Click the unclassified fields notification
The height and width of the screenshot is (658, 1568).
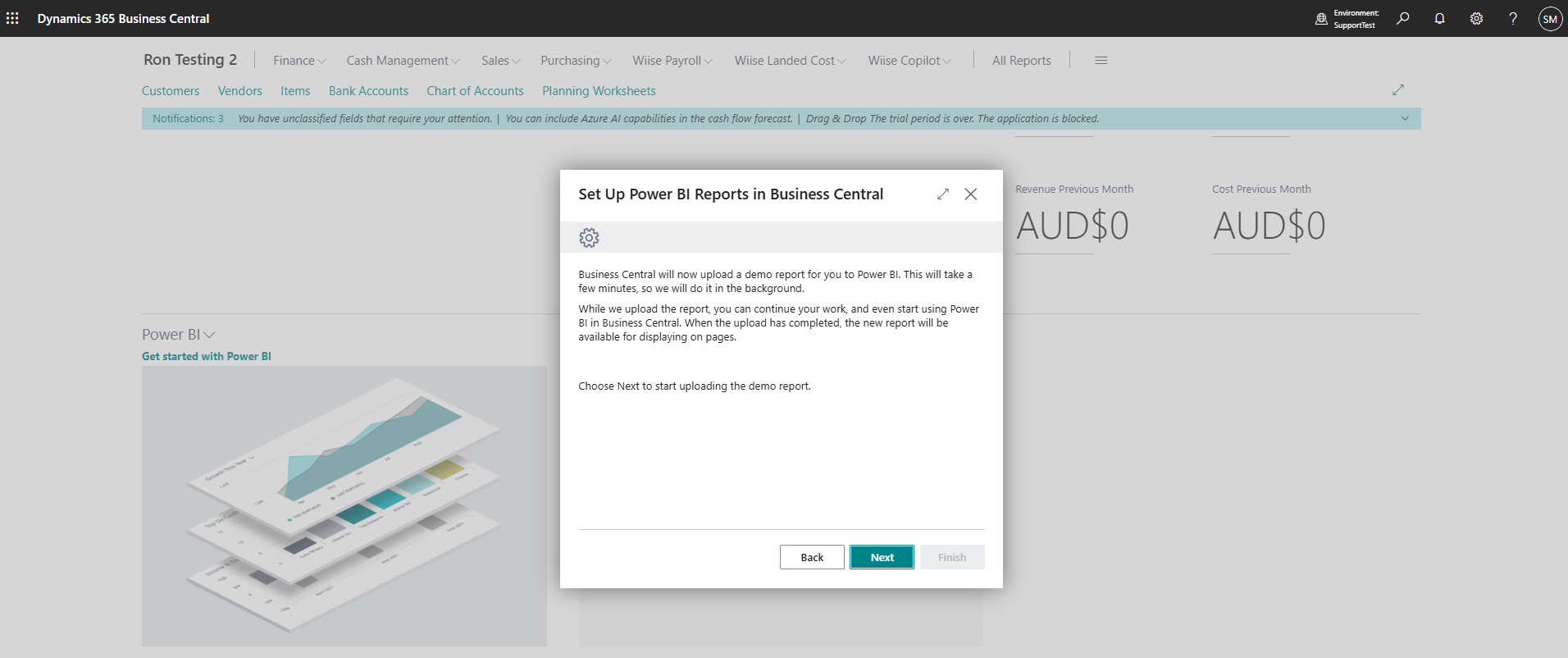pos(365,119)
